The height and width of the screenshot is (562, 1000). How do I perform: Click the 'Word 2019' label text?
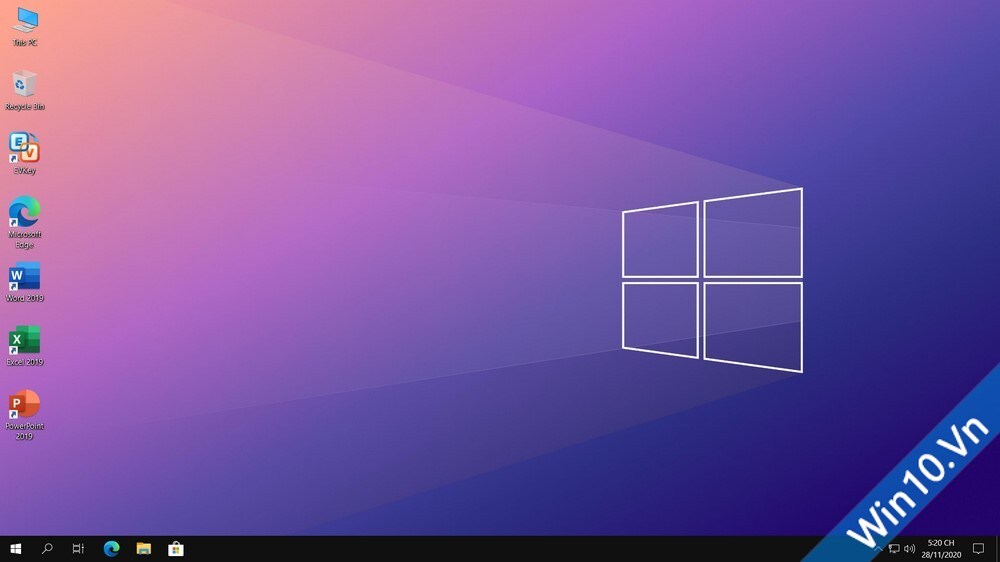click(25, 299)
